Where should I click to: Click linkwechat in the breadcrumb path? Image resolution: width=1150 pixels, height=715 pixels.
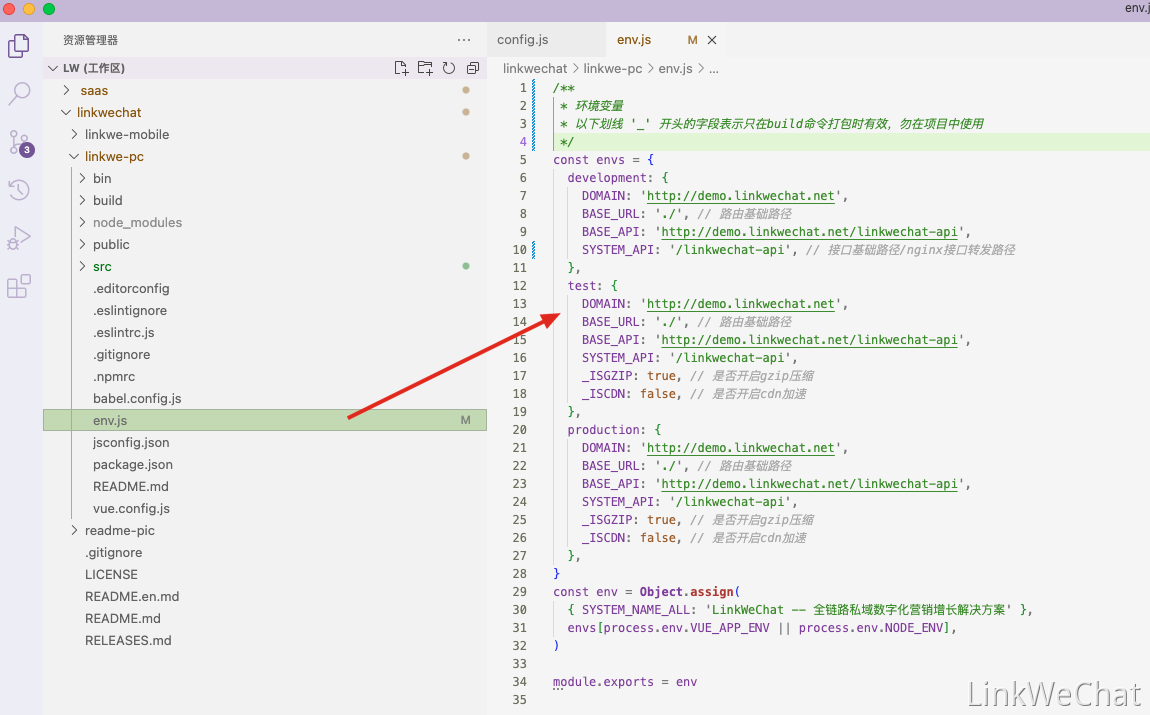[x=535, y=68]
